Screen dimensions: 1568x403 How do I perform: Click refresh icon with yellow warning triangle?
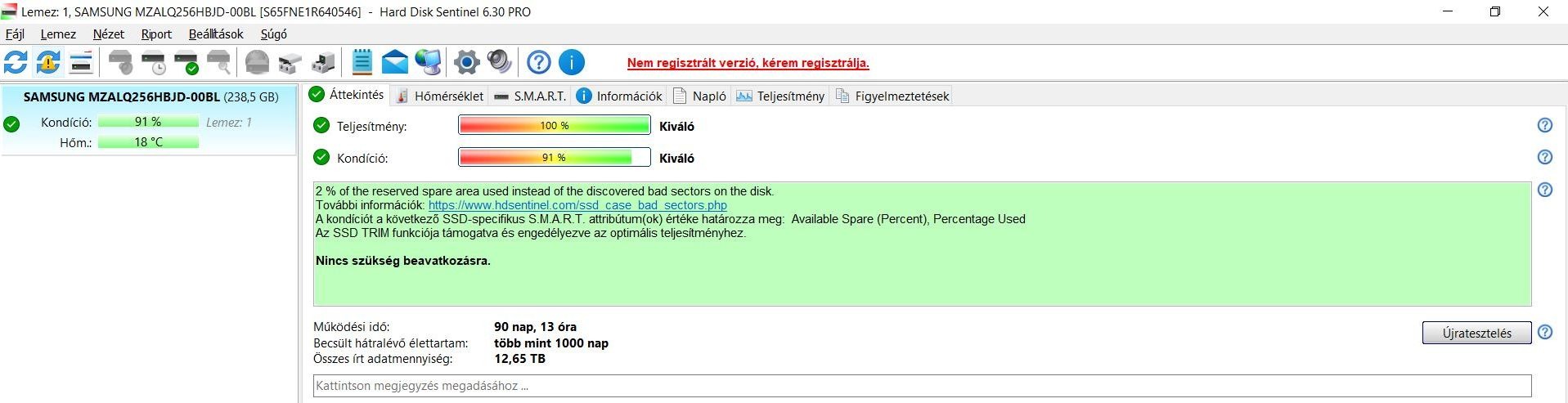pos(48,62)
